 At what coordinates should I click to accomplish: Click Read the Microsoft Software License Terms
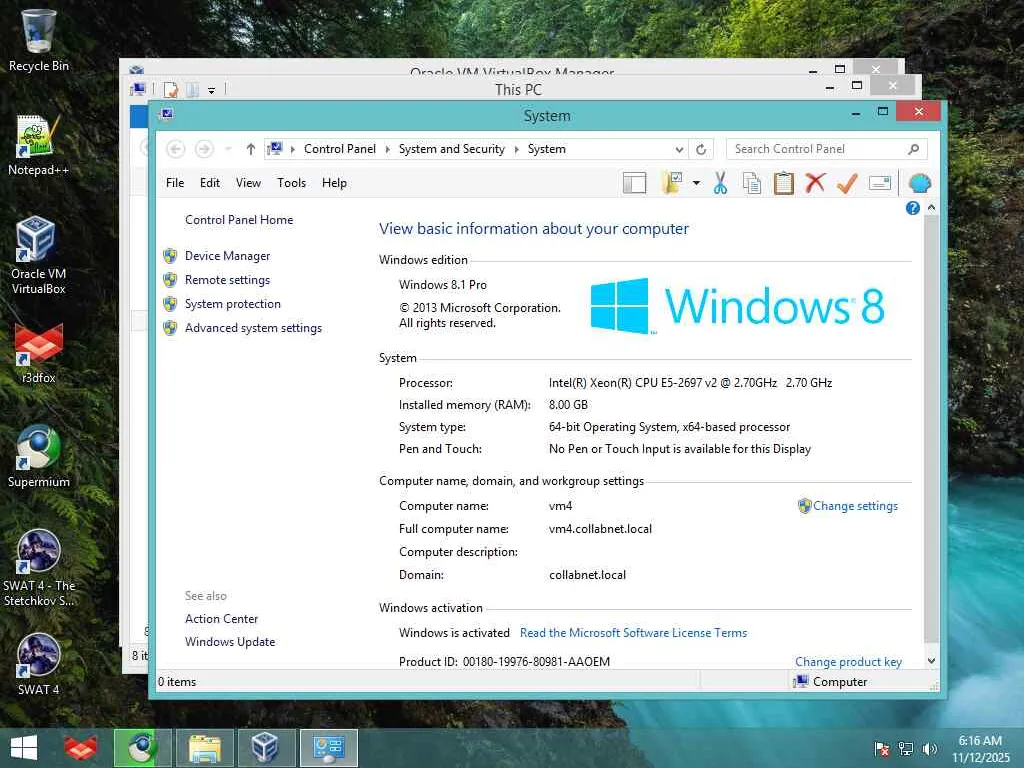633,633
